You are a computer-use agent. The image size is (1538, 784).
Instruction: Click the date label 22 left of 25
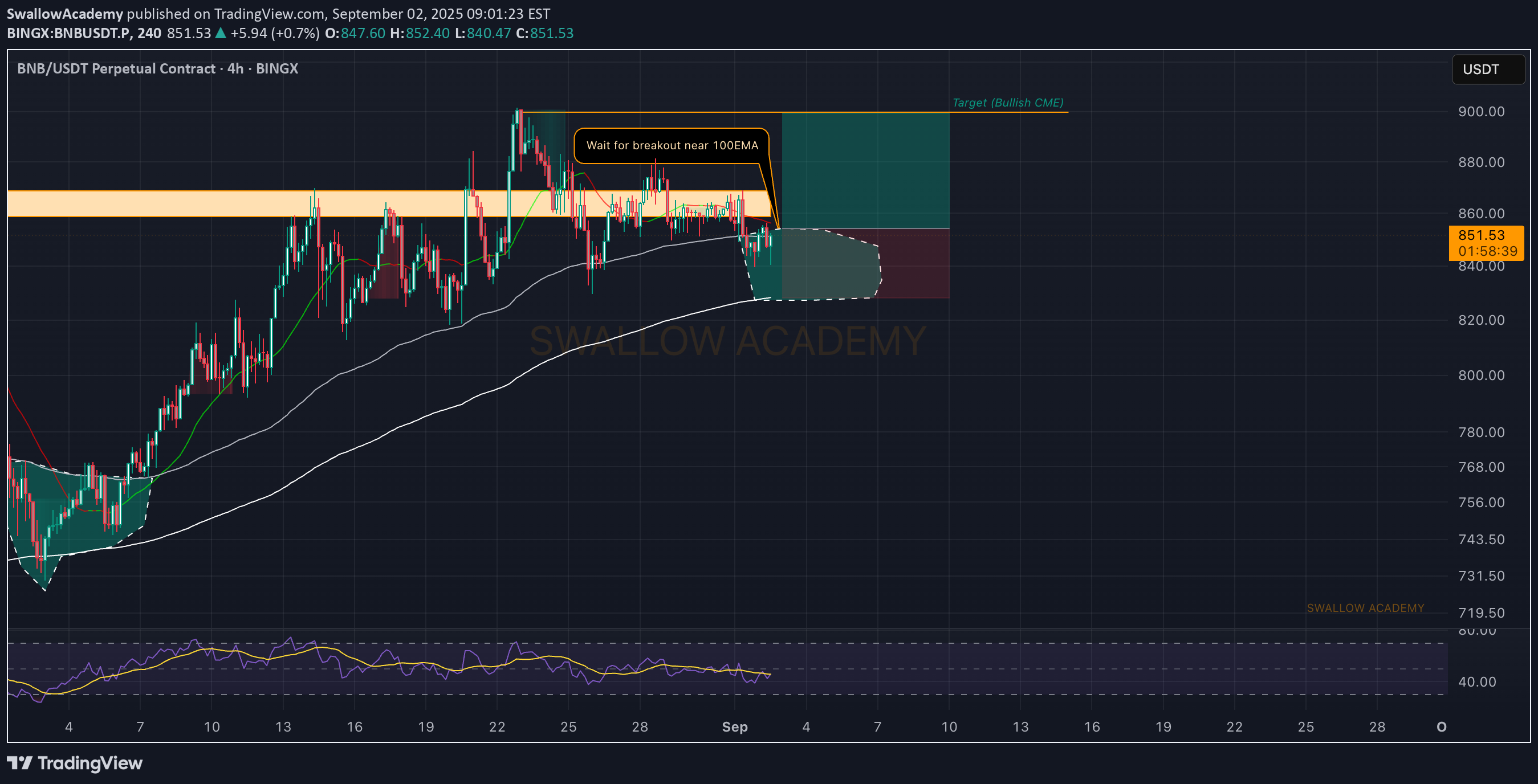pos(497,726)
